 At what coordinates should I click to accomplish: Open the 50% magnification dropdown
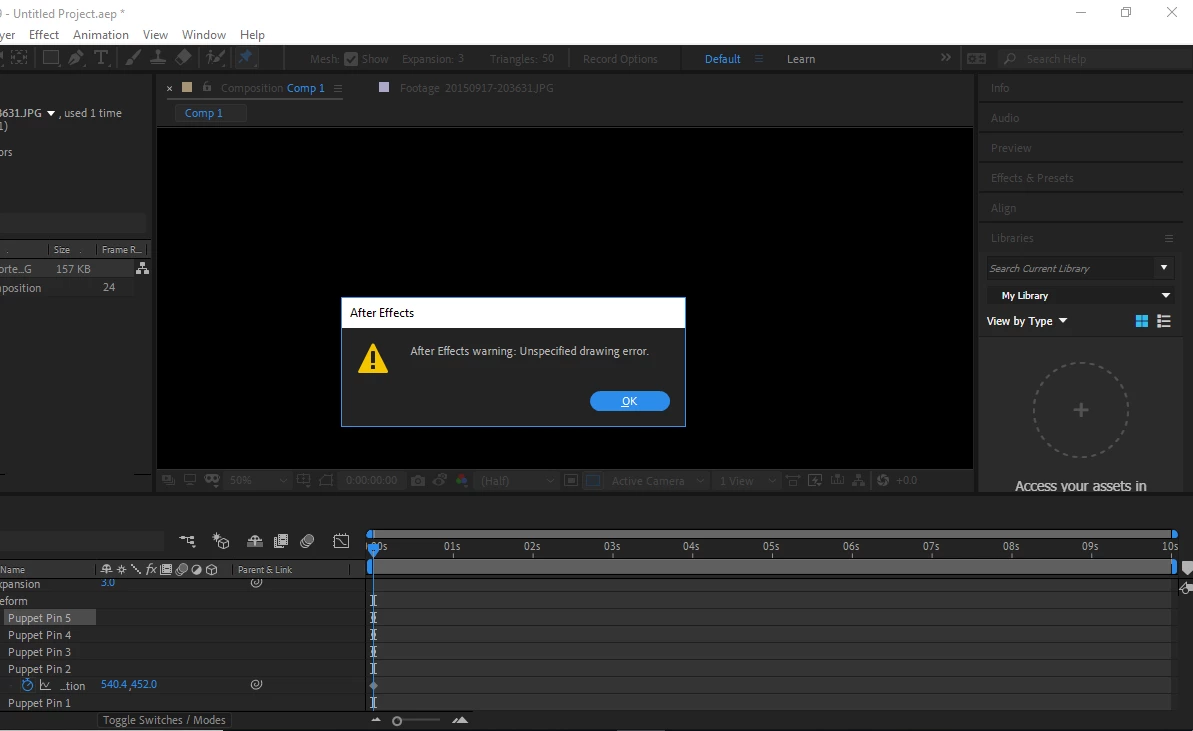coord(259,481)
